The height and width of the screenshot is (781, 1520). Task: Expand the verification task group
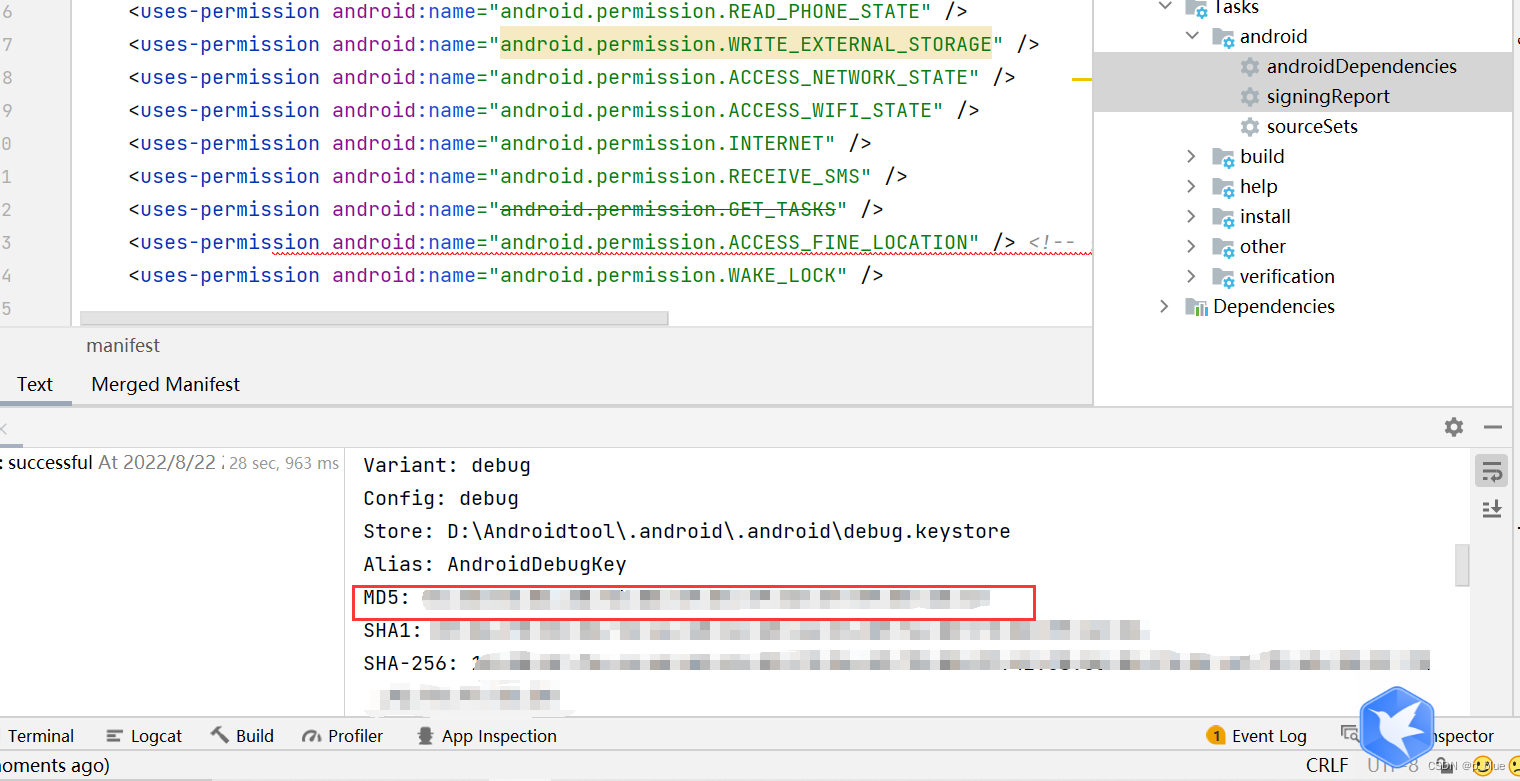point(1191,276)
